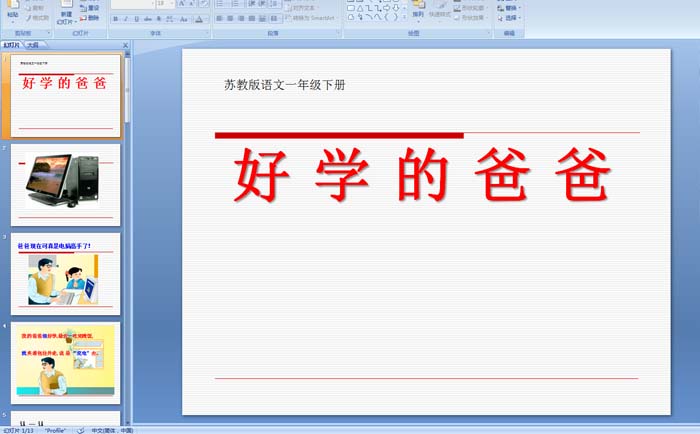
Task: Click the Format Painter (格式刷) button
Action: point(37,18)
